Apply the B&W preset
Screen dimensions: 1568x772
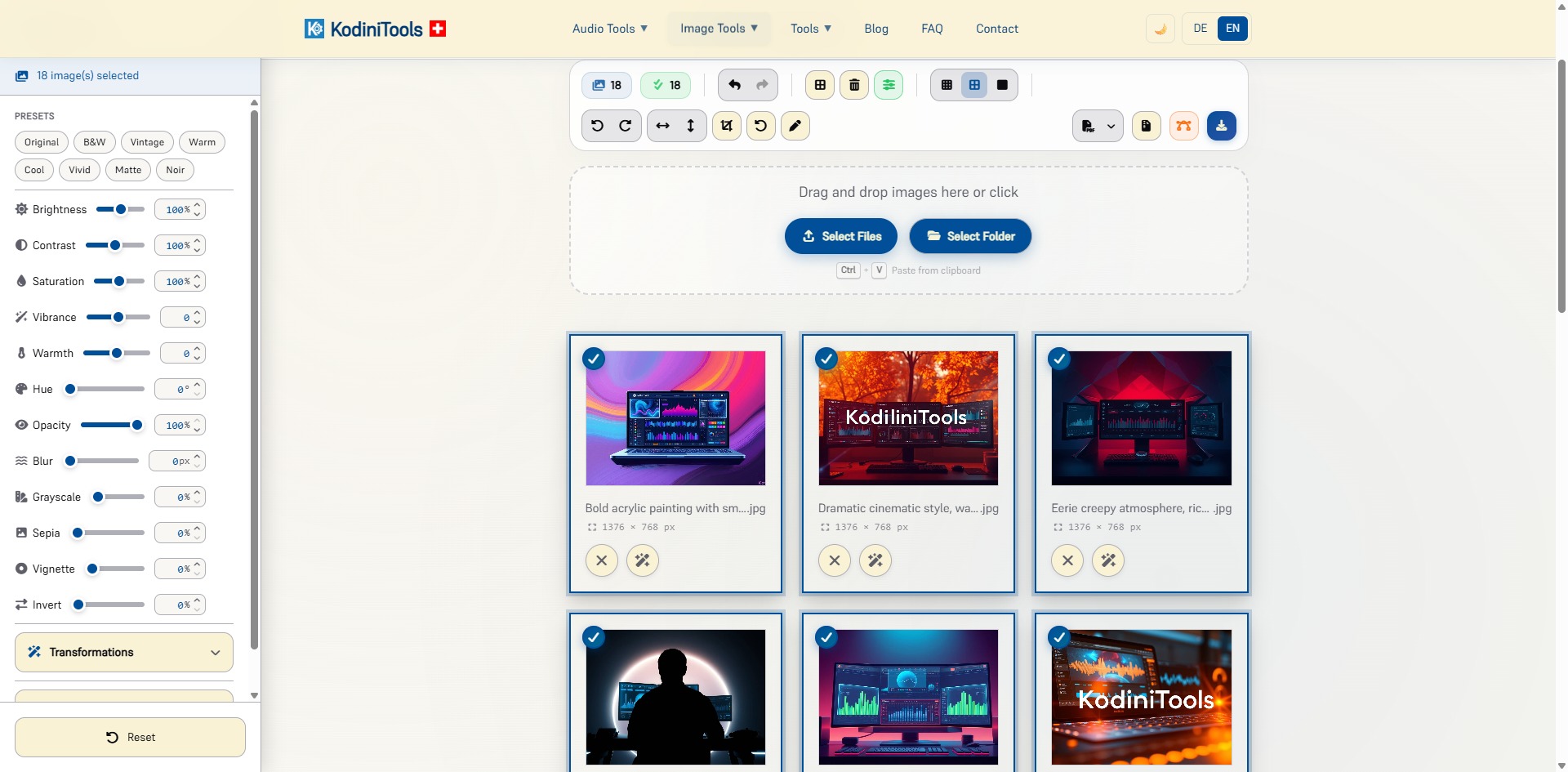95,142
